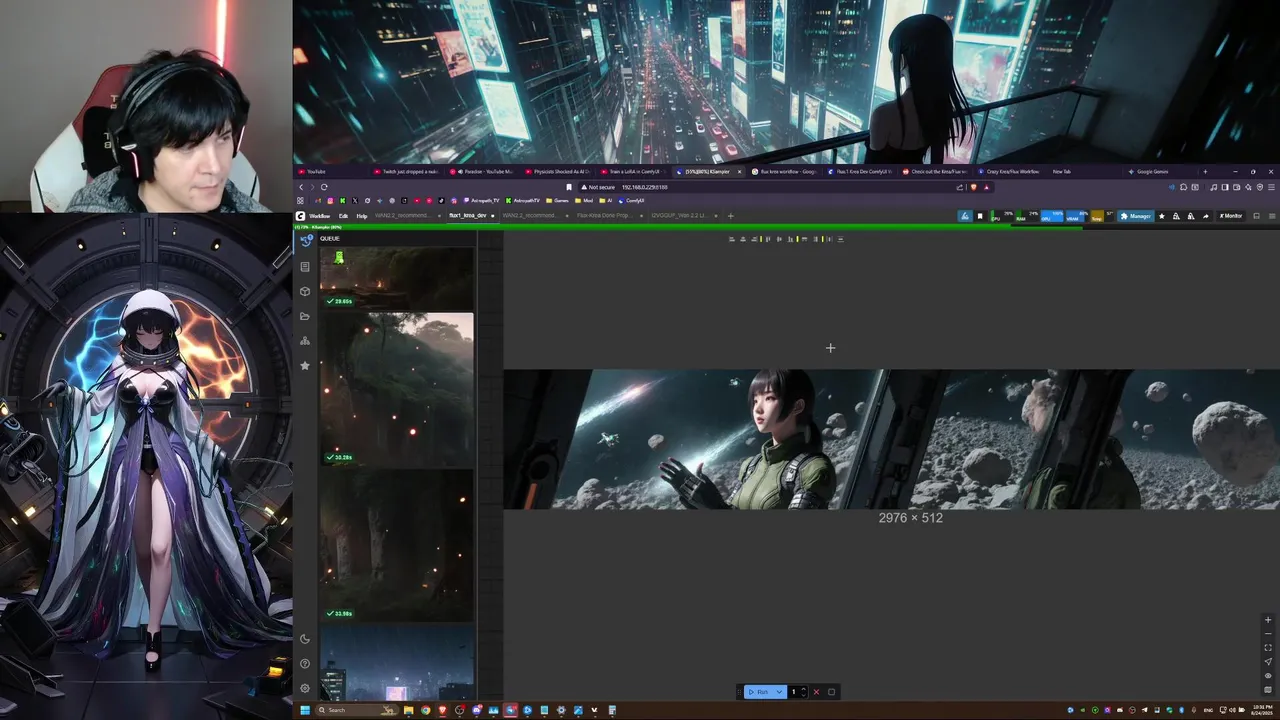Screen dimensions: 1280x720
Task: Select the dark forest queue thumbnail 33.98s
Action: point(397,545)
